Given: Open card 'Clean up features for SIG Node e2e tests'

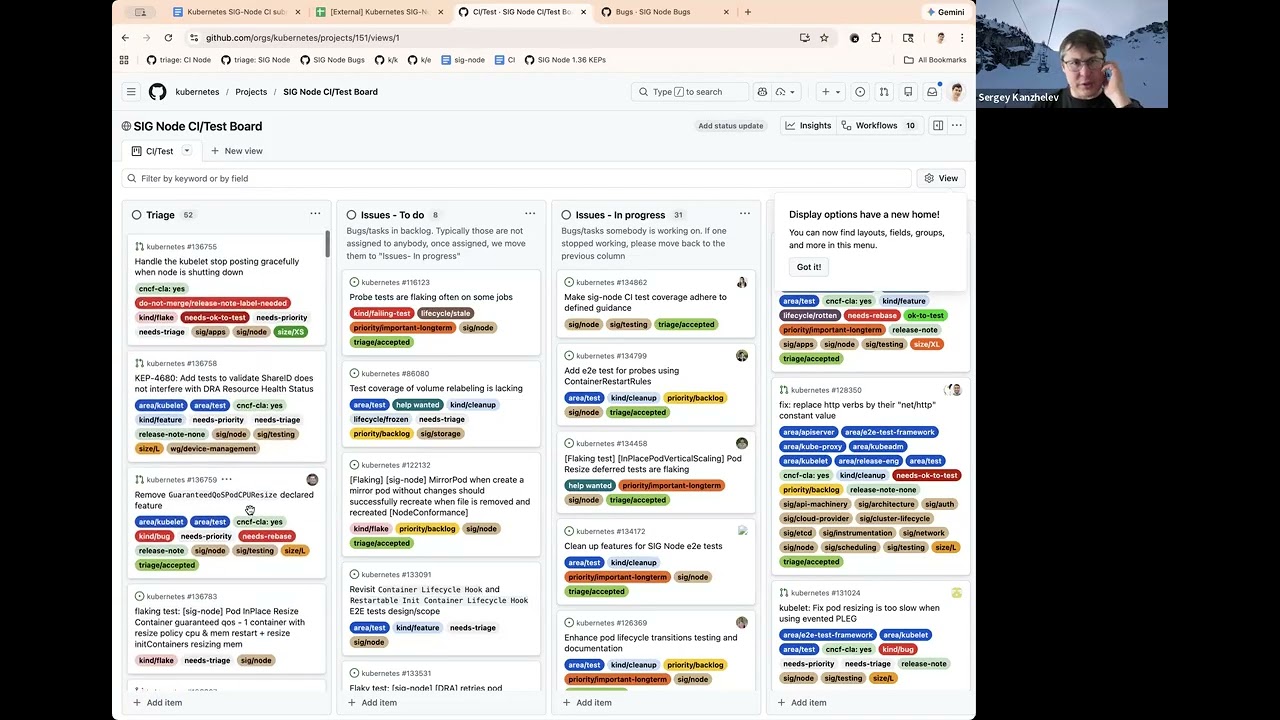Looking at the screenshot, I should (x=643, y=546).
